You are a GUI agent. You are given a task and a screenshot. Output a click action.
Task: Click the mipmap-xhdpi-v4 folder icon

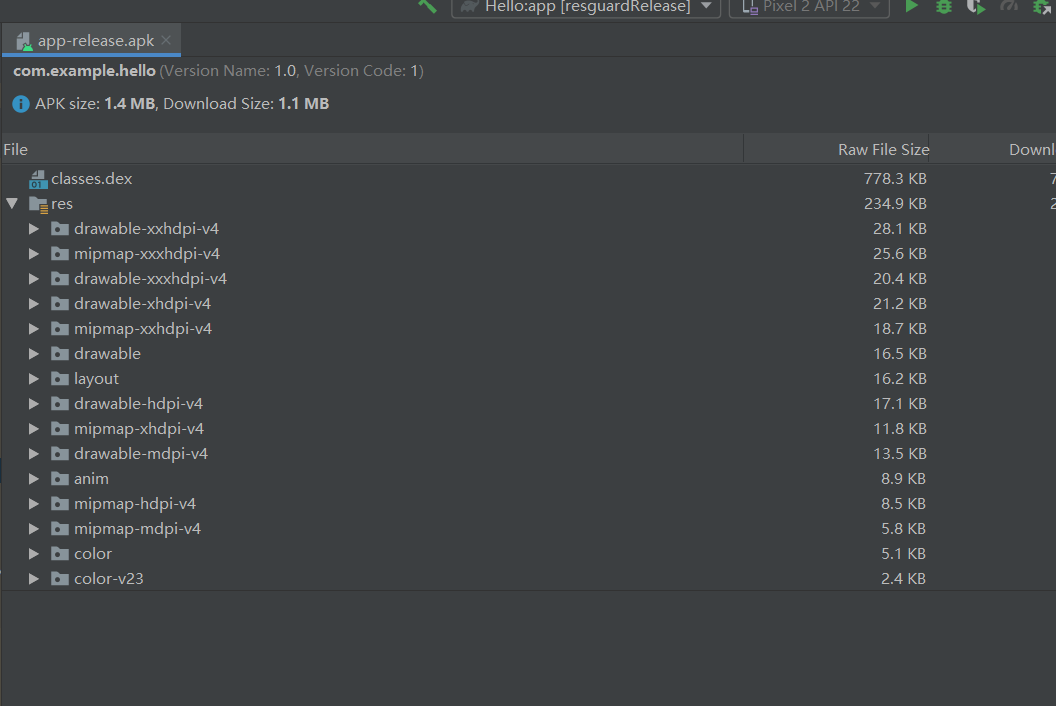click(60, 428)
